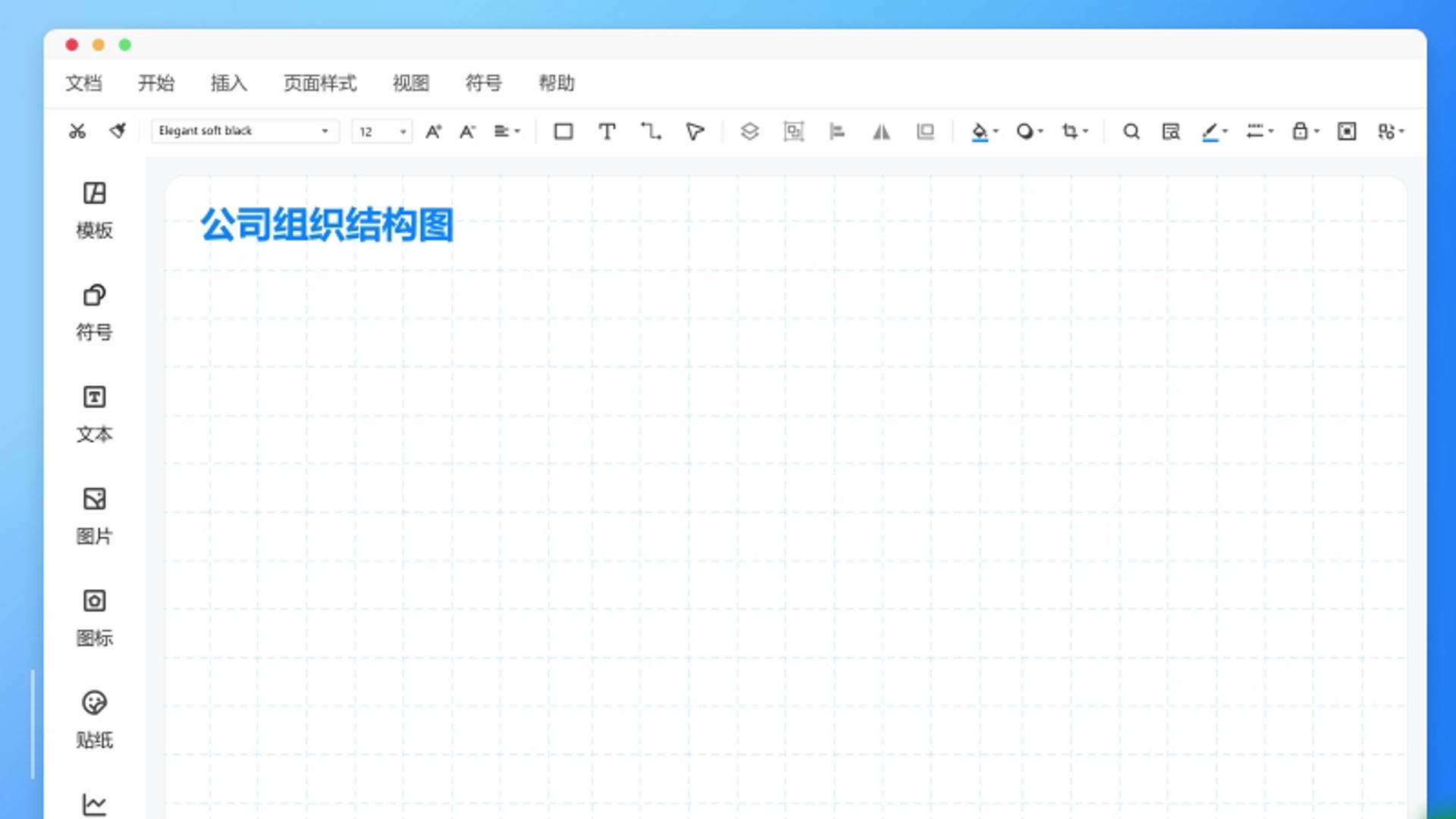Select the format painter brush
This screenshot has width=1456, height=819.
[118, 131]
